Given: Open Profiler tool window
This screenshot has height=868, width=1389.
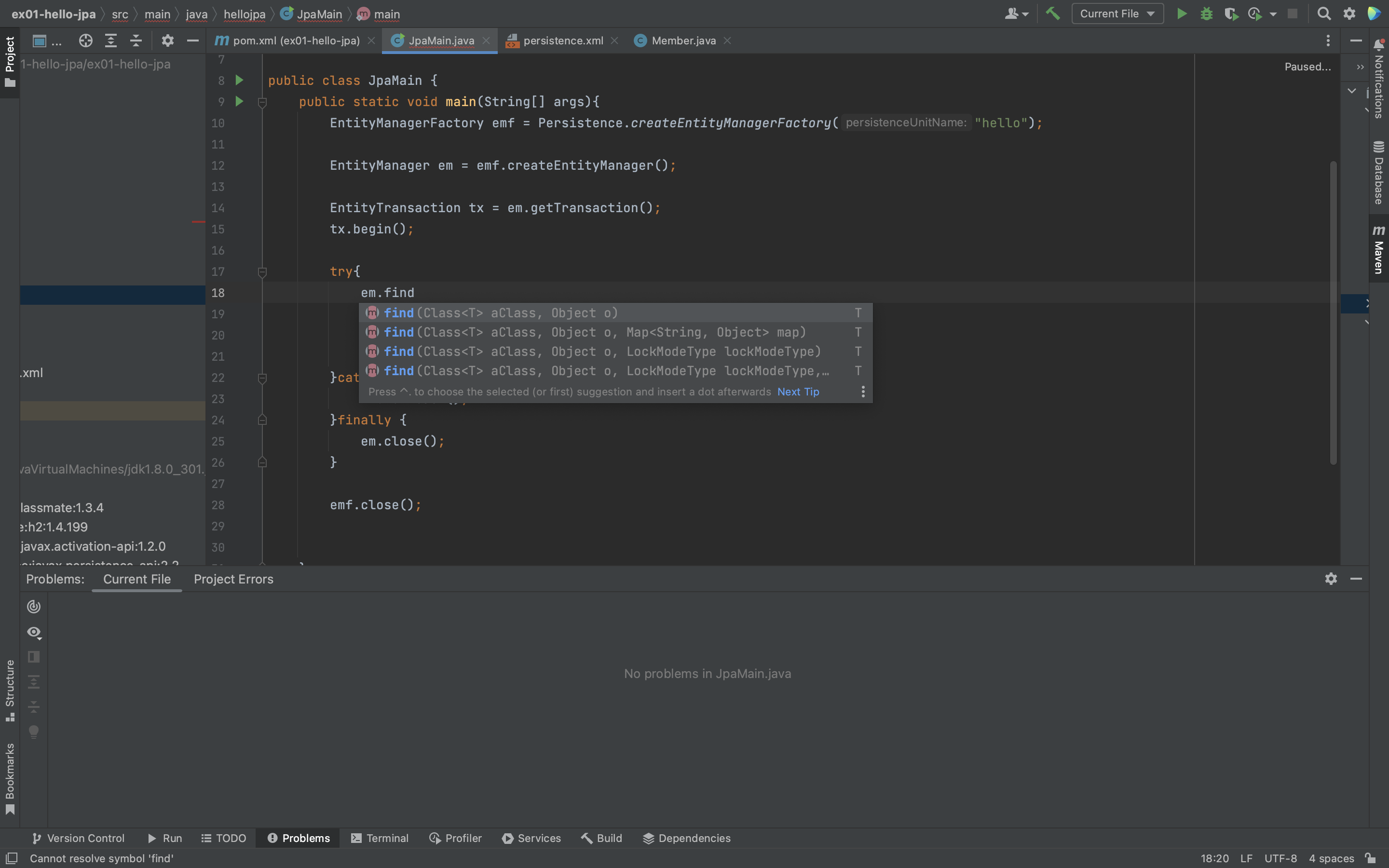Looking at the screenshot, I should click(x=455, y=838).
